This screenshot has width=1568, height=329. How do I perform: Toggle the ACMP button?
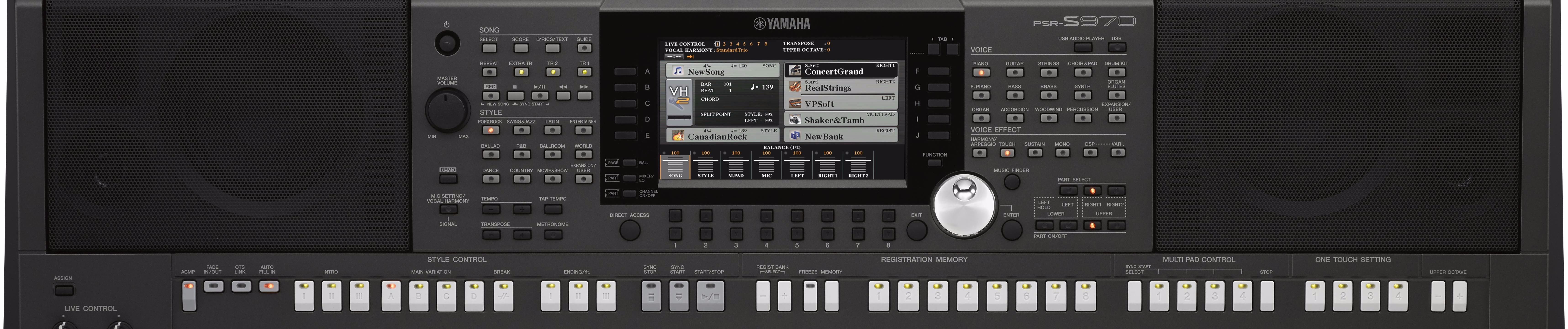coord(189,296)
